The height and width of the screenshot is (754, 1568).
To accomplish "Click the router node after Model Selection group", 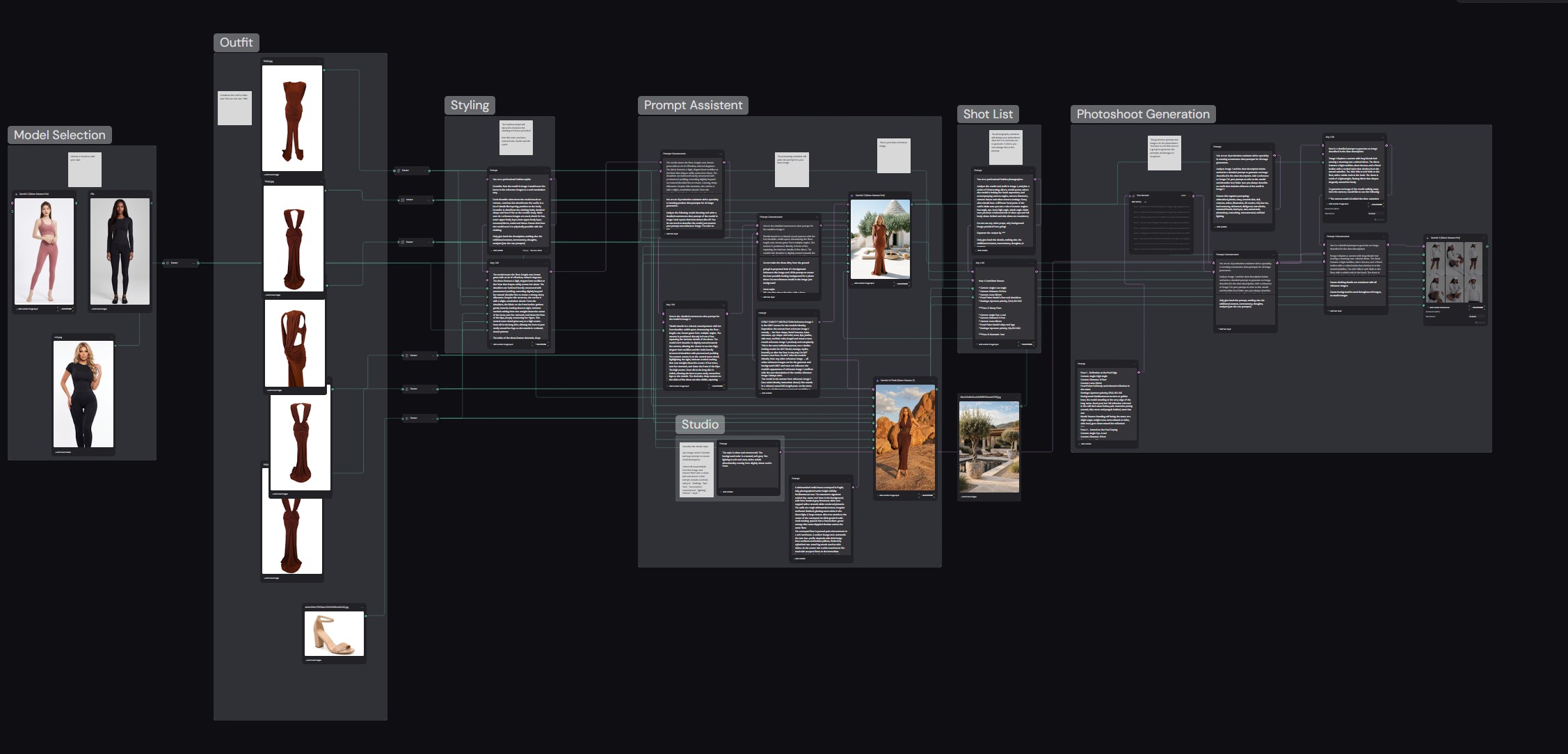I will pos(181,263).
